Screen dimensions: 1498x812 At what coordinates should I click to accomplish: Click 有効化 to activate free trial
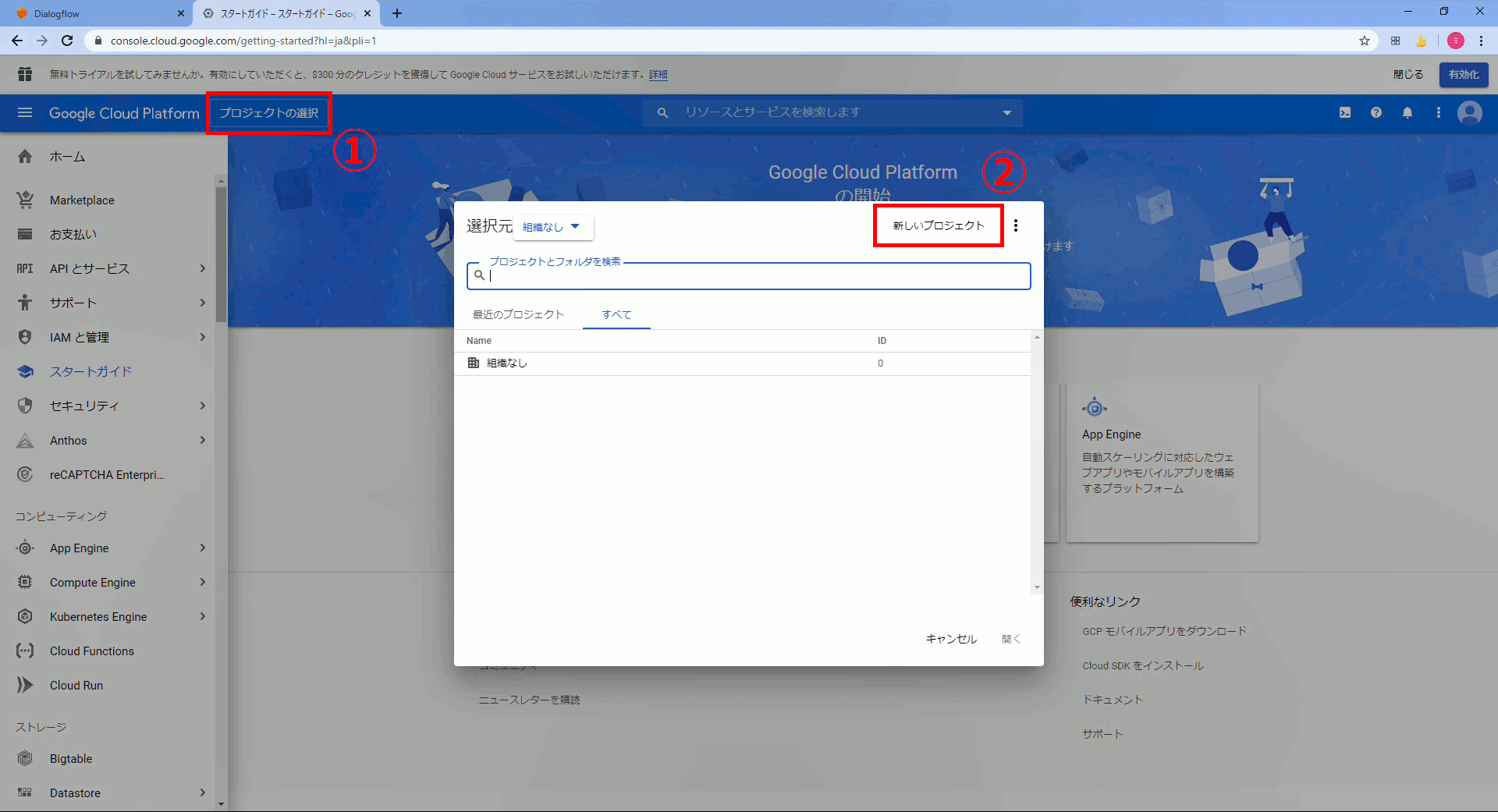pos(1464,75)
